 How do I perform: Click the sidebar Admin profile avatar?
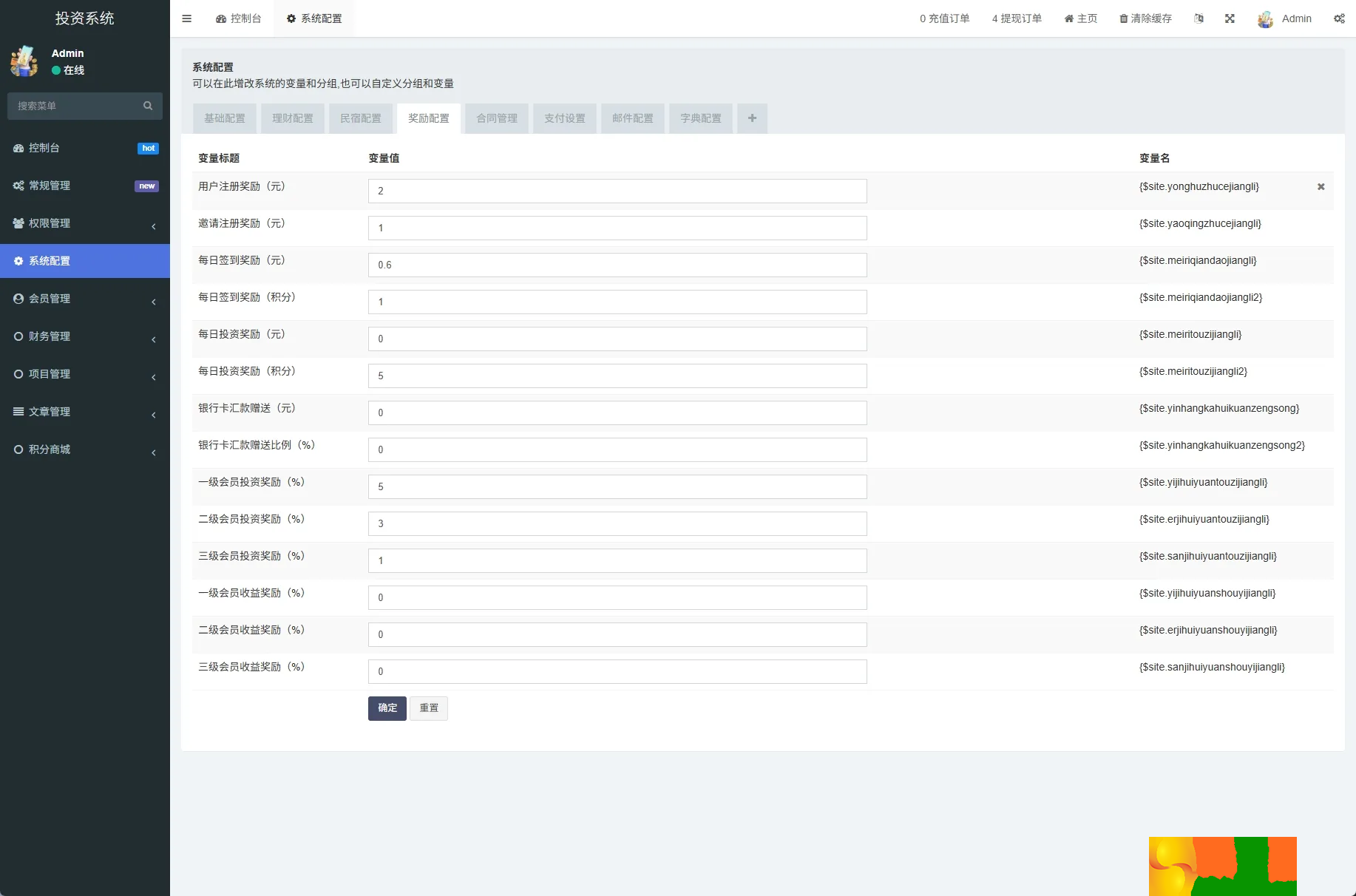[x=24, y=61]
